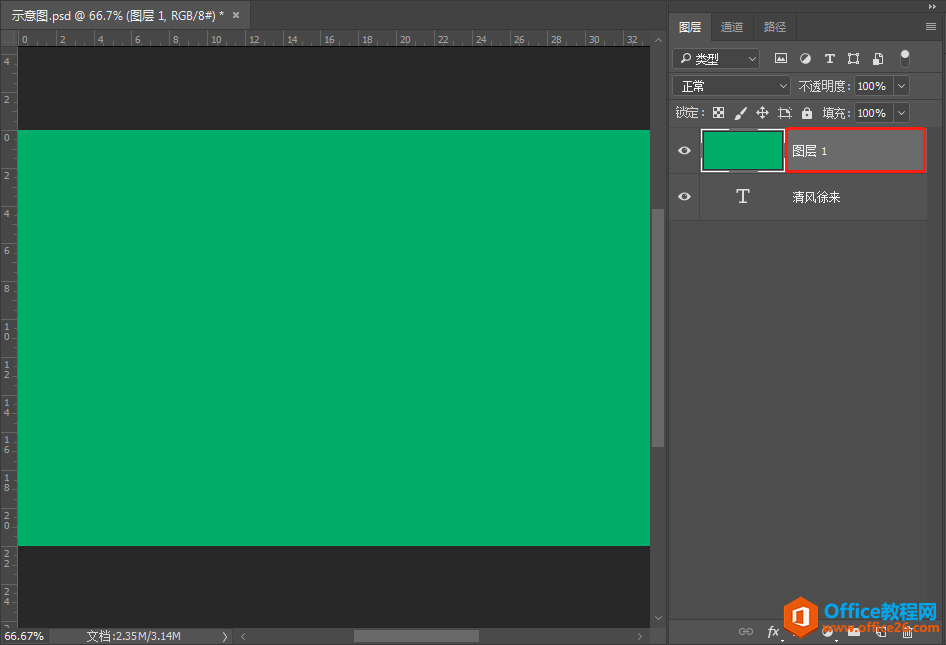Lock image pixels brush icon

coord(740,113)
